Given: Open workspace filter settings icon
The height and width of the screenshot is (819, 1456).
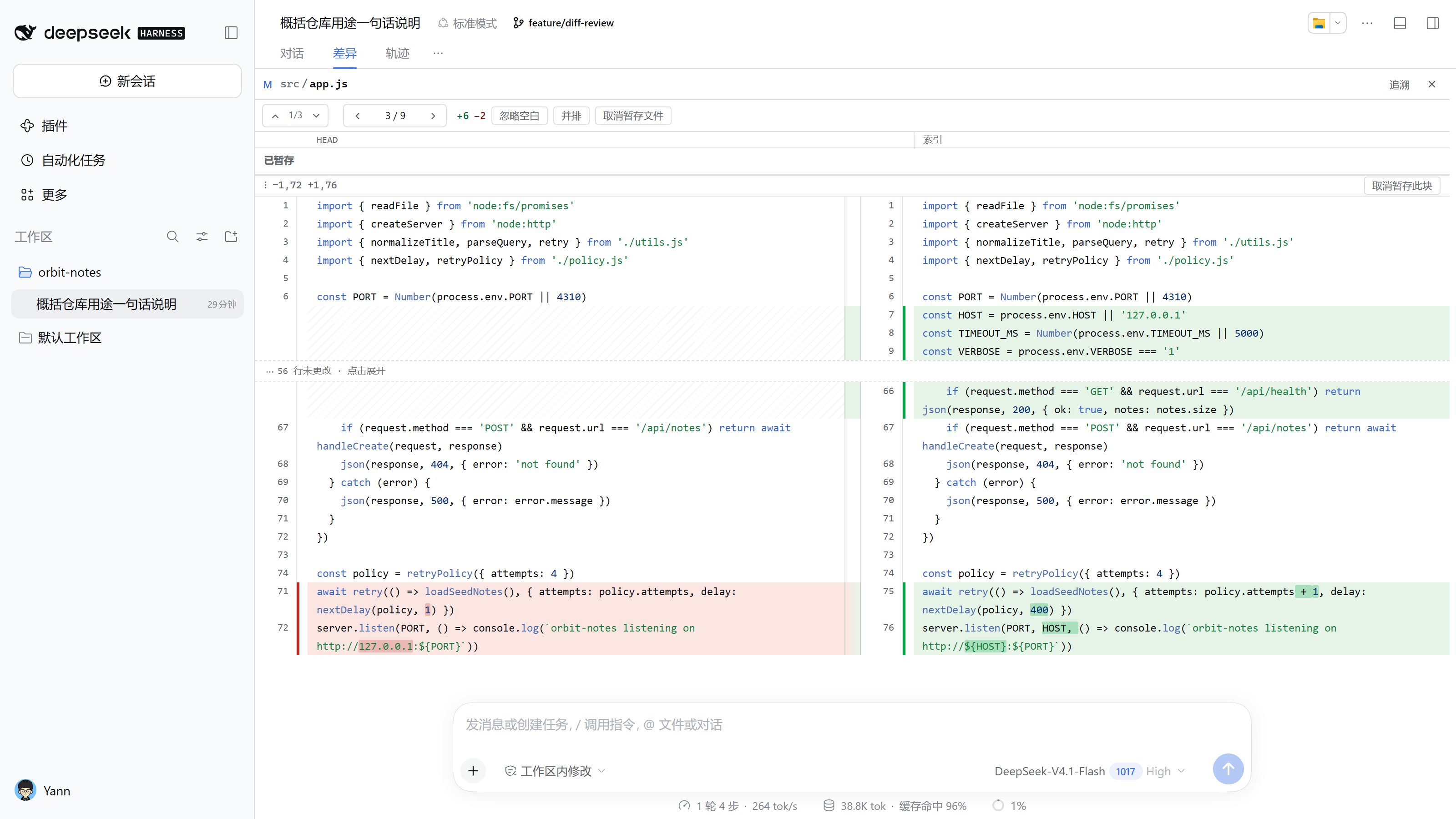Looking at the screenshot, I should [202, 236].
